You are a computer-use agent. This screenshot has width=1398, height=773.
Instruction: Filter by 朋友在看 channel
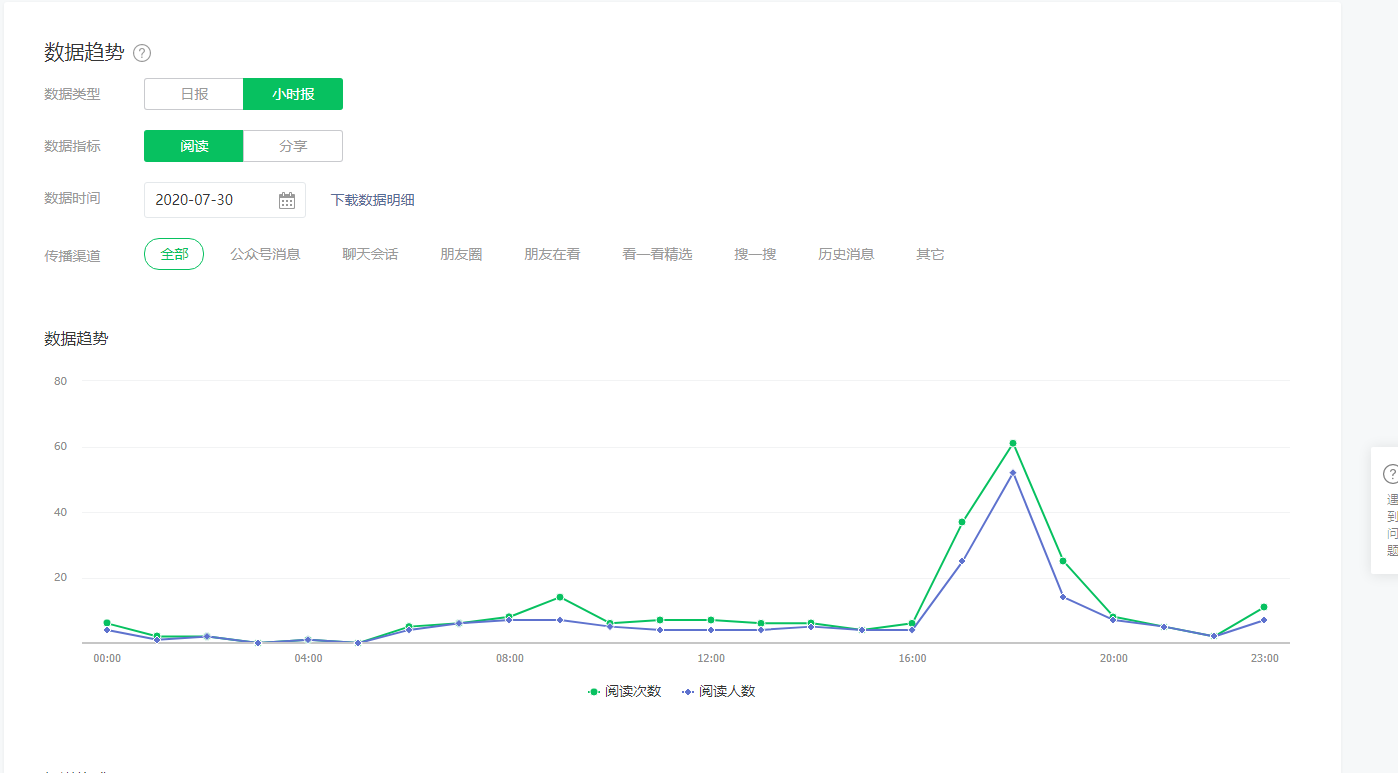[552, 254]
